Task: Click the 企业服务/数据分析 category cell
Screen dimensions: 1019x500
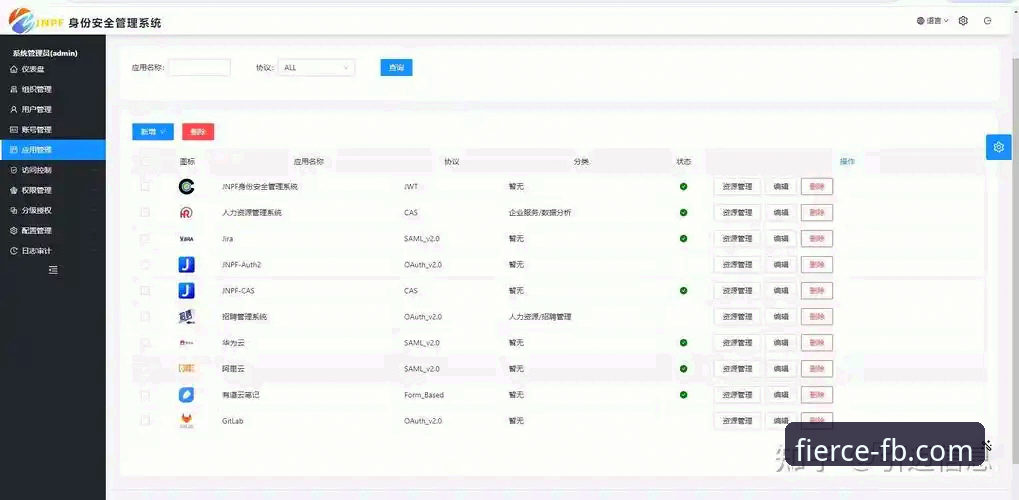Action: pyautogui.click(x=540, y=213)
